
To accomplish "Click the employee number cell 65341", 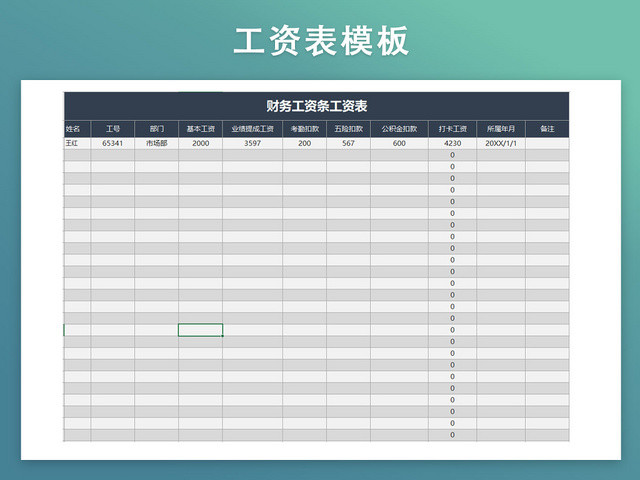I will (x=113, y=143).
